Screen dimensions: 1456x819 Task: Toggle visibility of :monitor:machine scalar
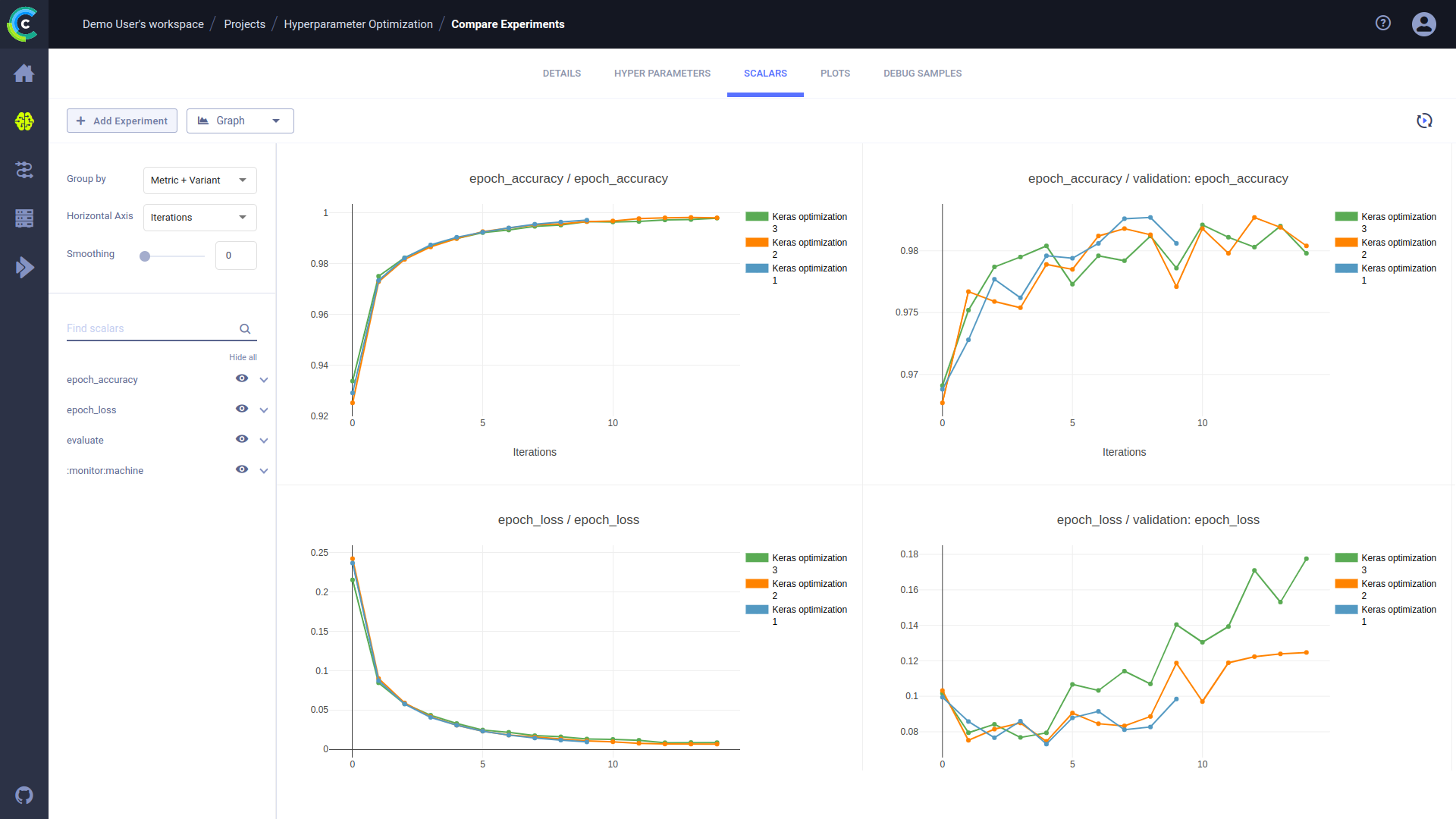coord(242,469)
